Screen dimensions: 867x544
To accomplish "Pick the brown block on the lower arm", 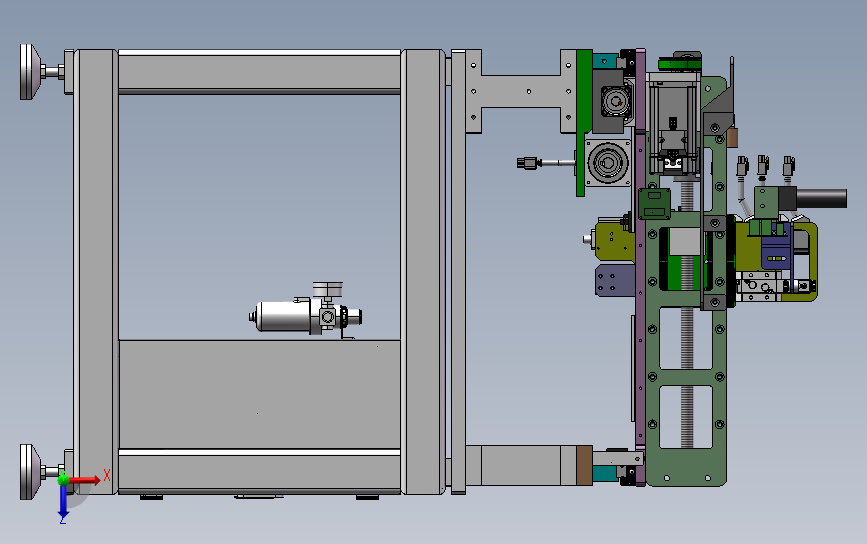I will (584, 465).
